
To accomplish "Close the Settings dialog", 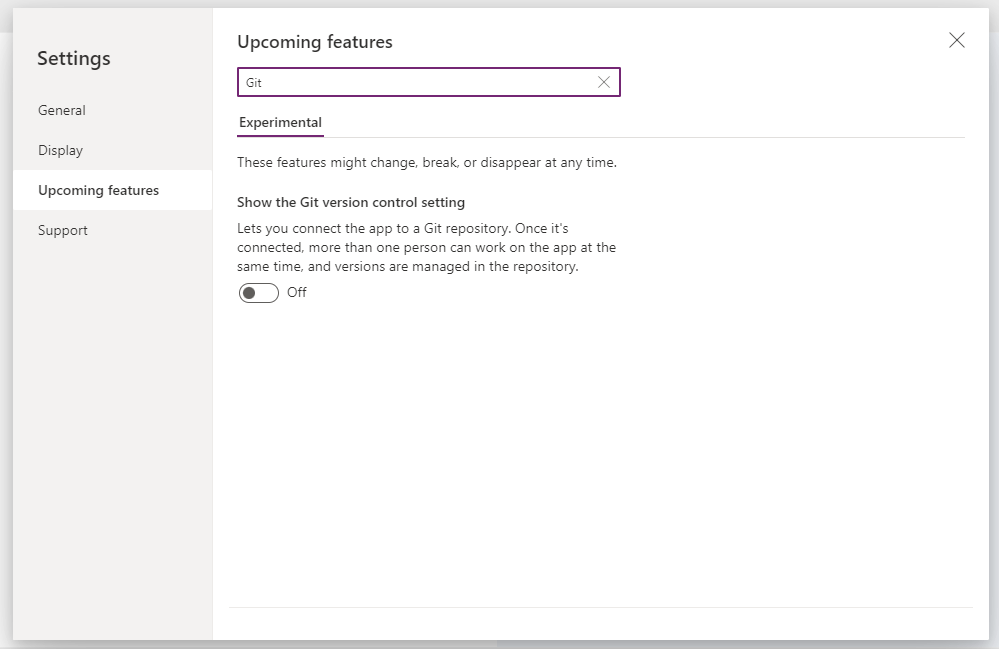I will (x=956, y=40).
